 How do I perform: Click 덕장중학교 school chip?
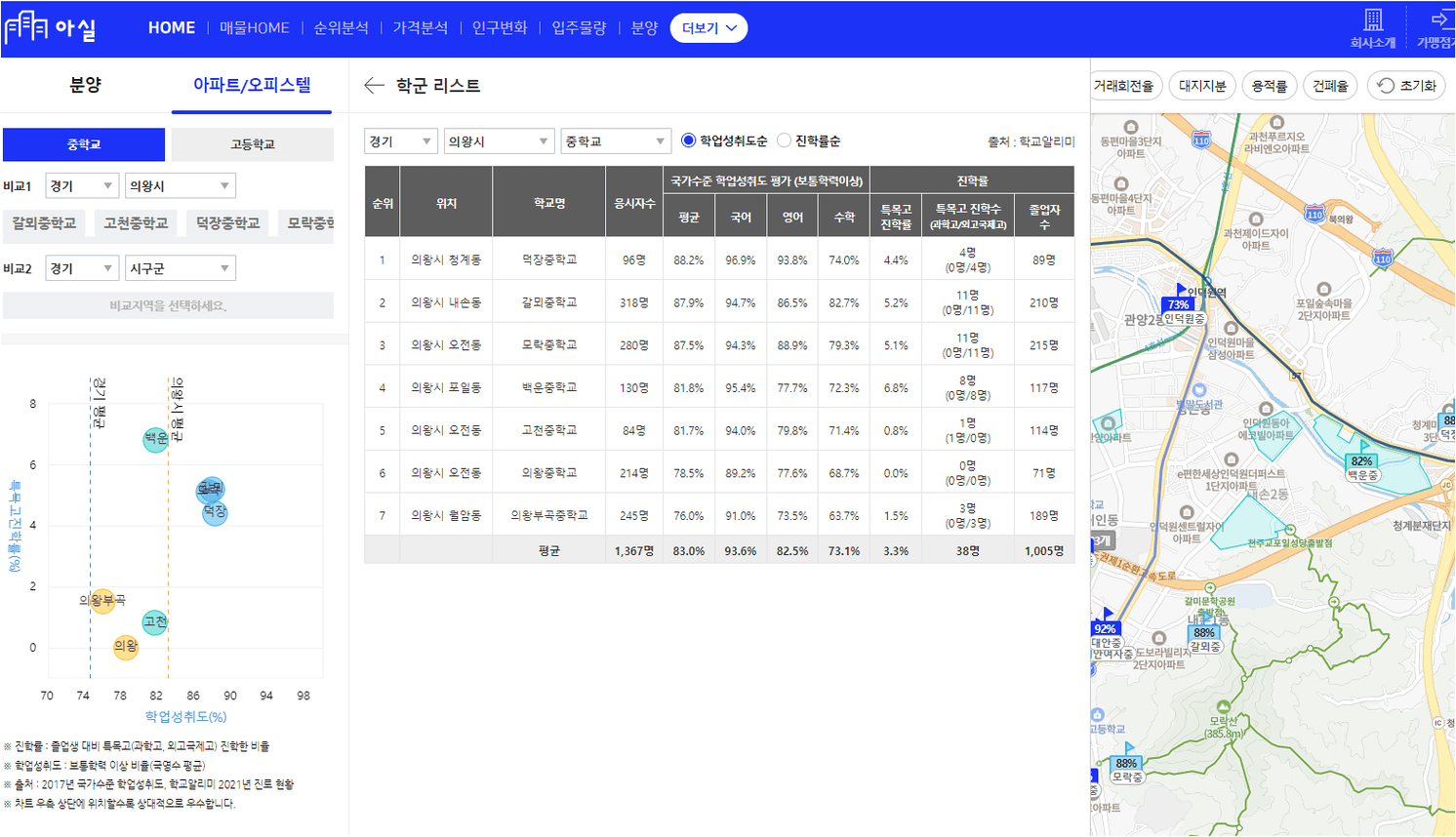(x=227, y=223)
